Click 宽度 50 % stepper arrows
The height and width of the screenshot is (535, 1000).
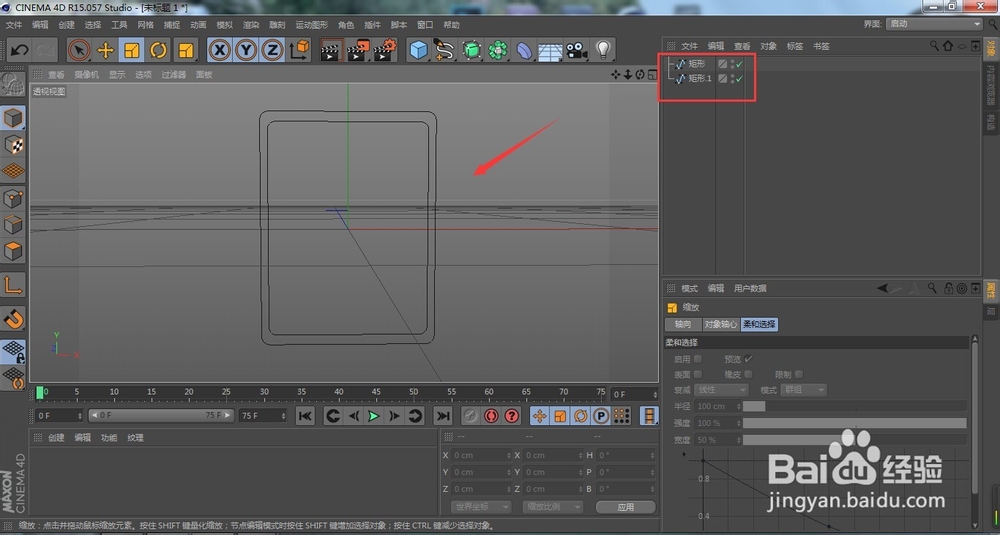coord(739,440)
